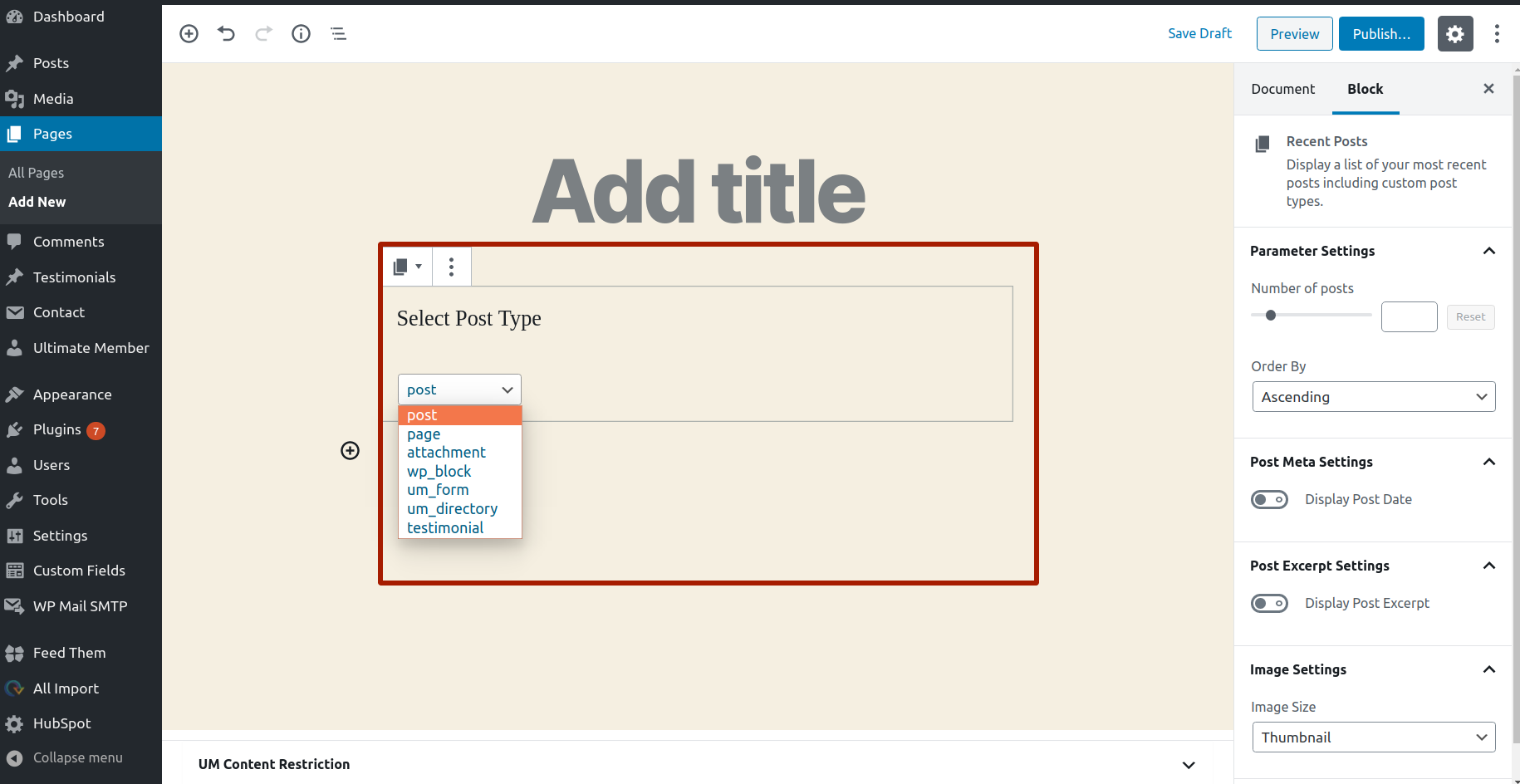Switch to the Document tab

pyautogui.click(x=1283, y=89)
